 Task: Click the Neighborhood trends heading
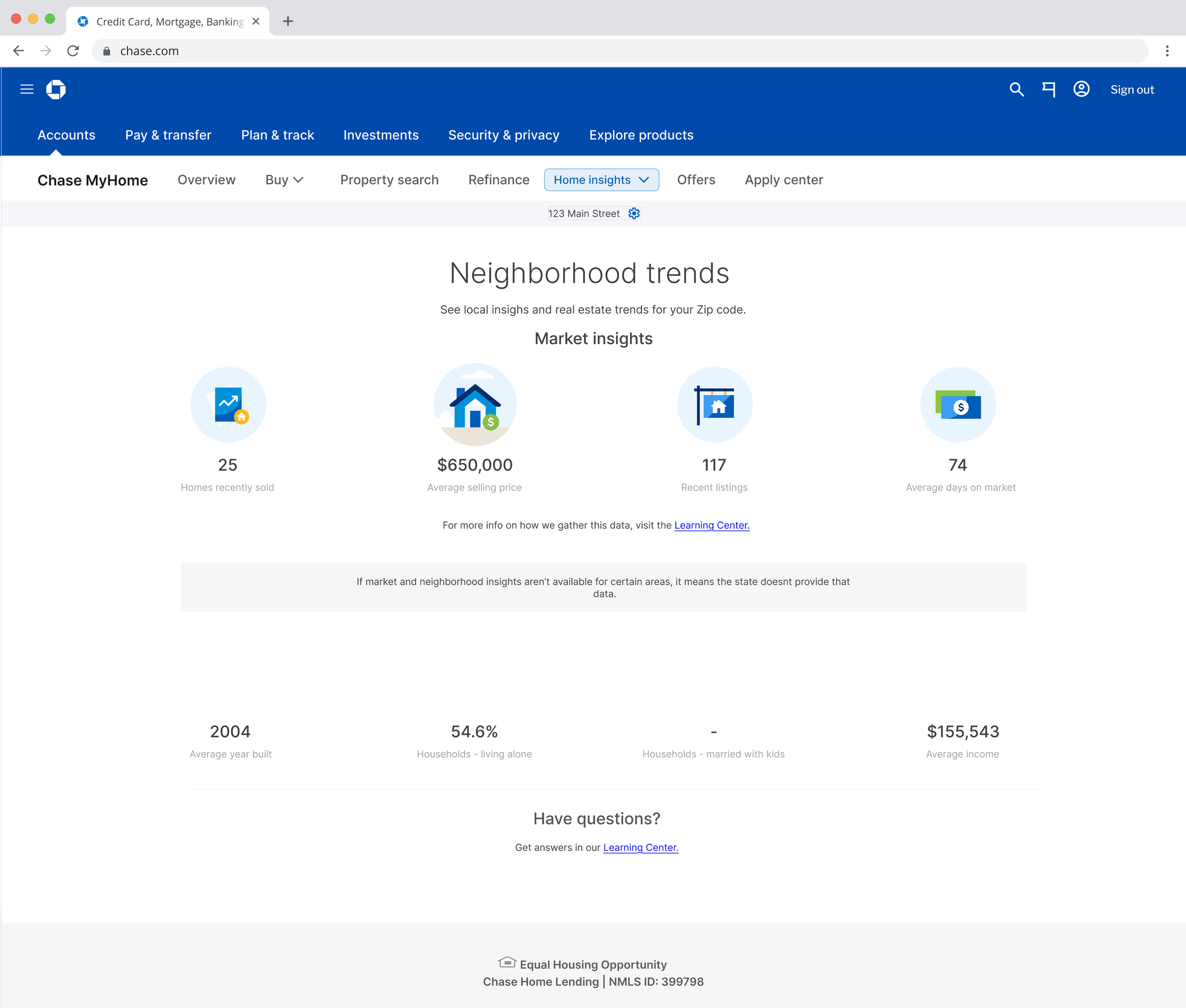[x=589, y=273]
